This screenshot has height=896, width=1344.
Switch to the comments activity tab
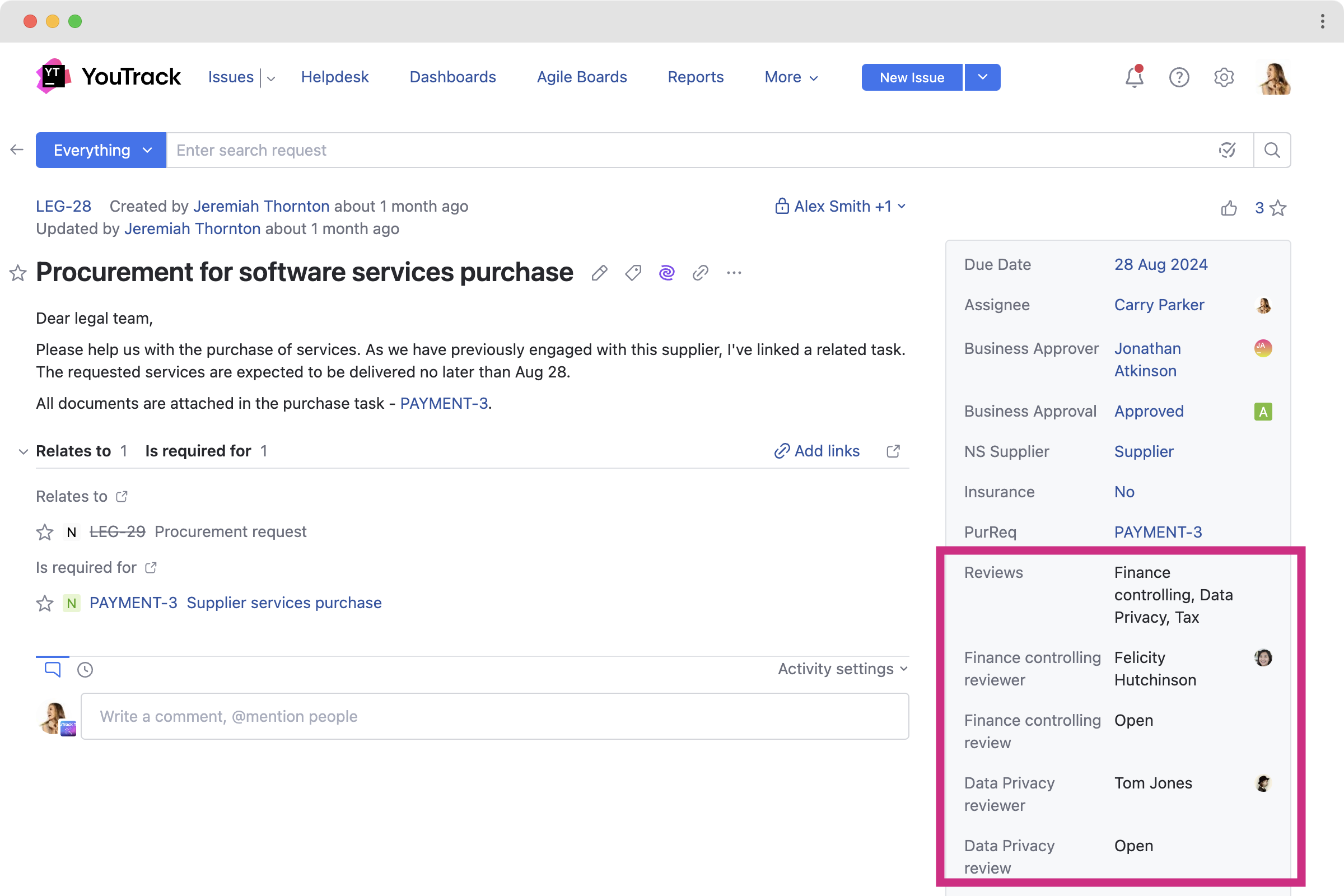pos(53,669)
